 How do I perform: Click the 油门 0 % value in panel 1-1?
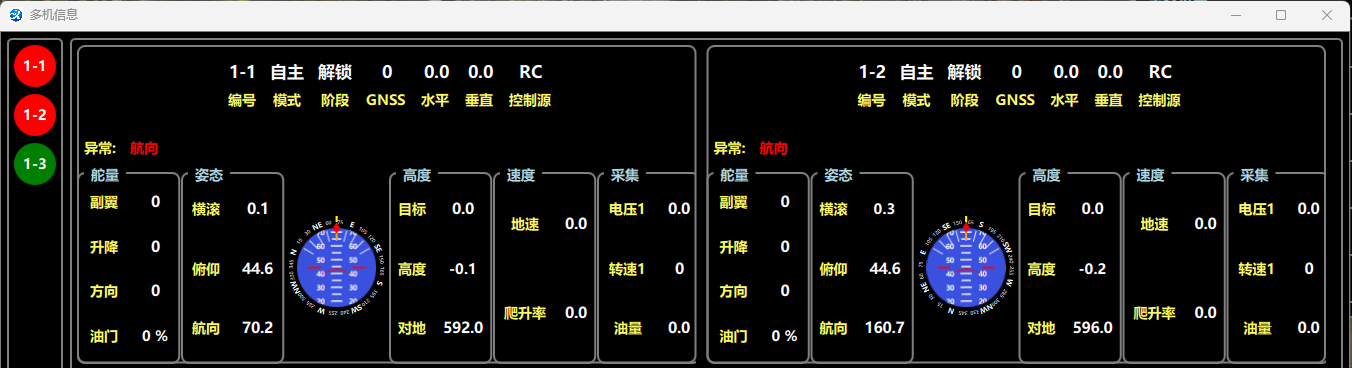pos(155,336)
